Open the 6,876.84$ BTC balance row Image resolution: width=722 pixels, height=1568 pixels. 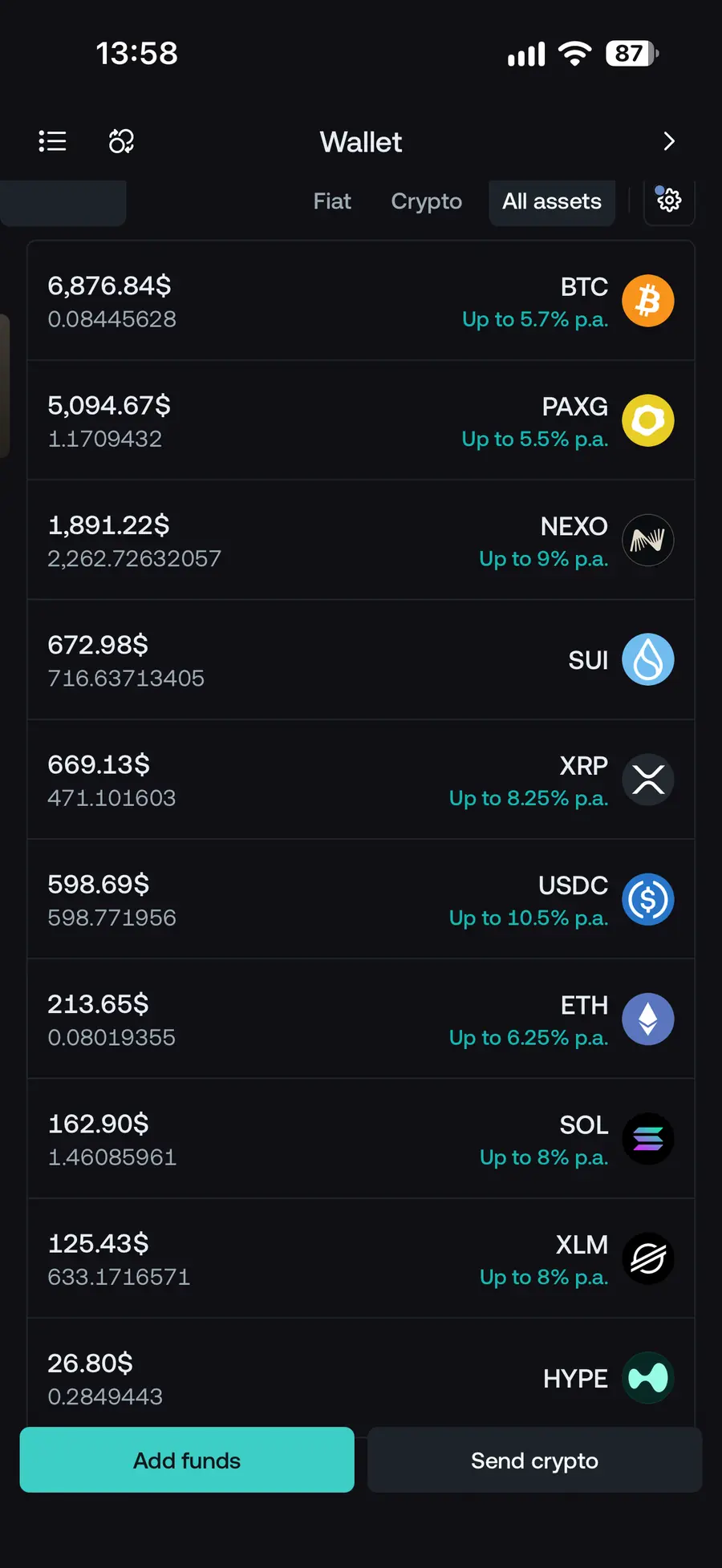[x=361, y=301]
